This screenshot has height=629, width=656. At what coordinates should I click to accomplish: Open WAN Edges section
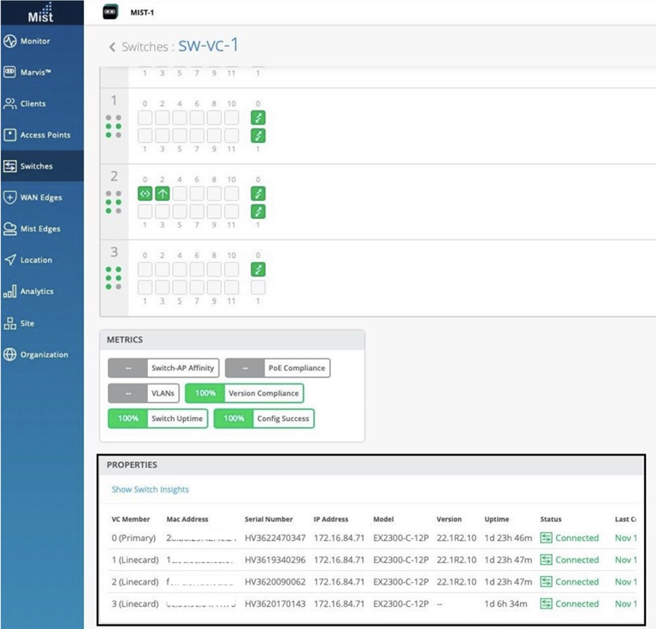(42, 197)
